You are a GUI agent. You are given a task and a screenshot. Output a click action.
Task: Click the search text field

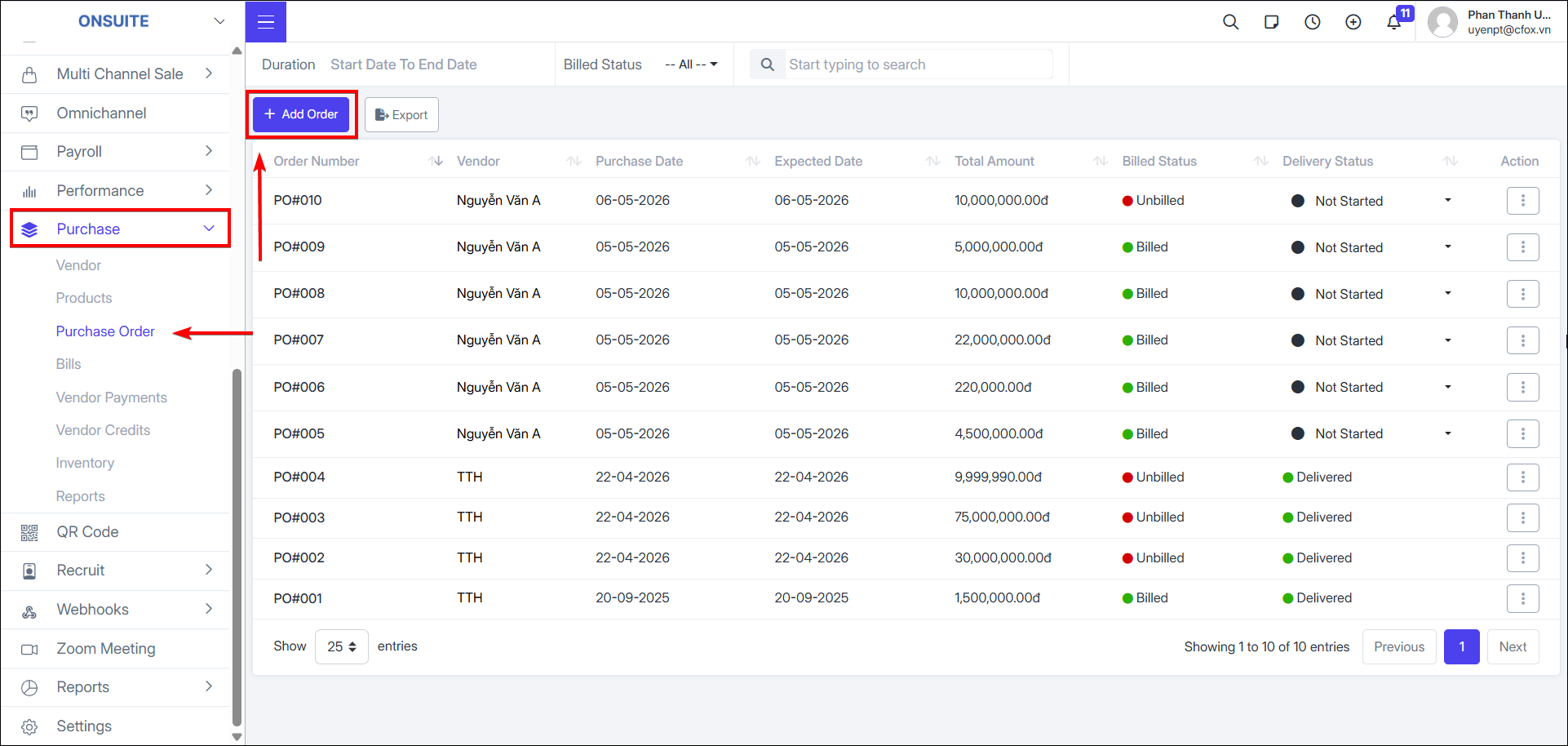(918, 64)
